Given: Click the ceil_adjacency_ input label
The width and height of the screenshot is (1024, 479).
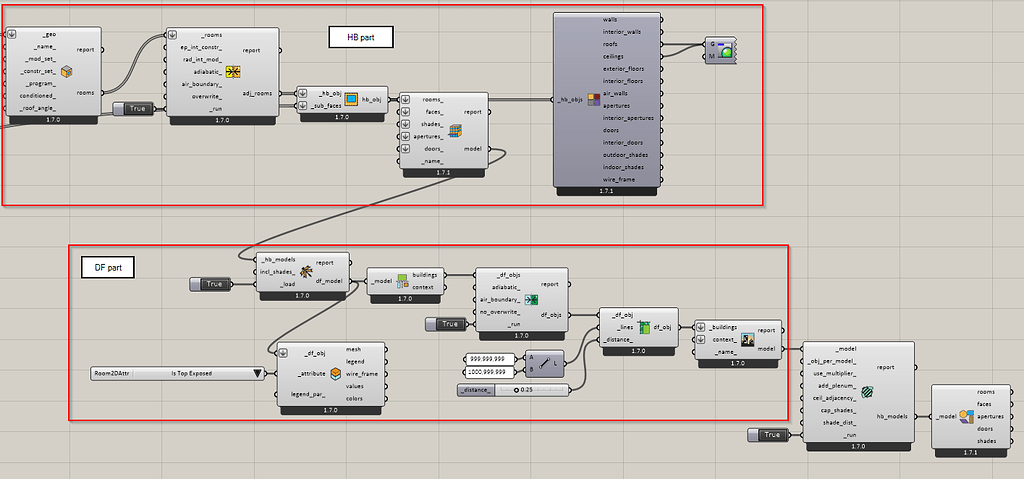Looking at the screenshot, I should [x=833, y=398].
